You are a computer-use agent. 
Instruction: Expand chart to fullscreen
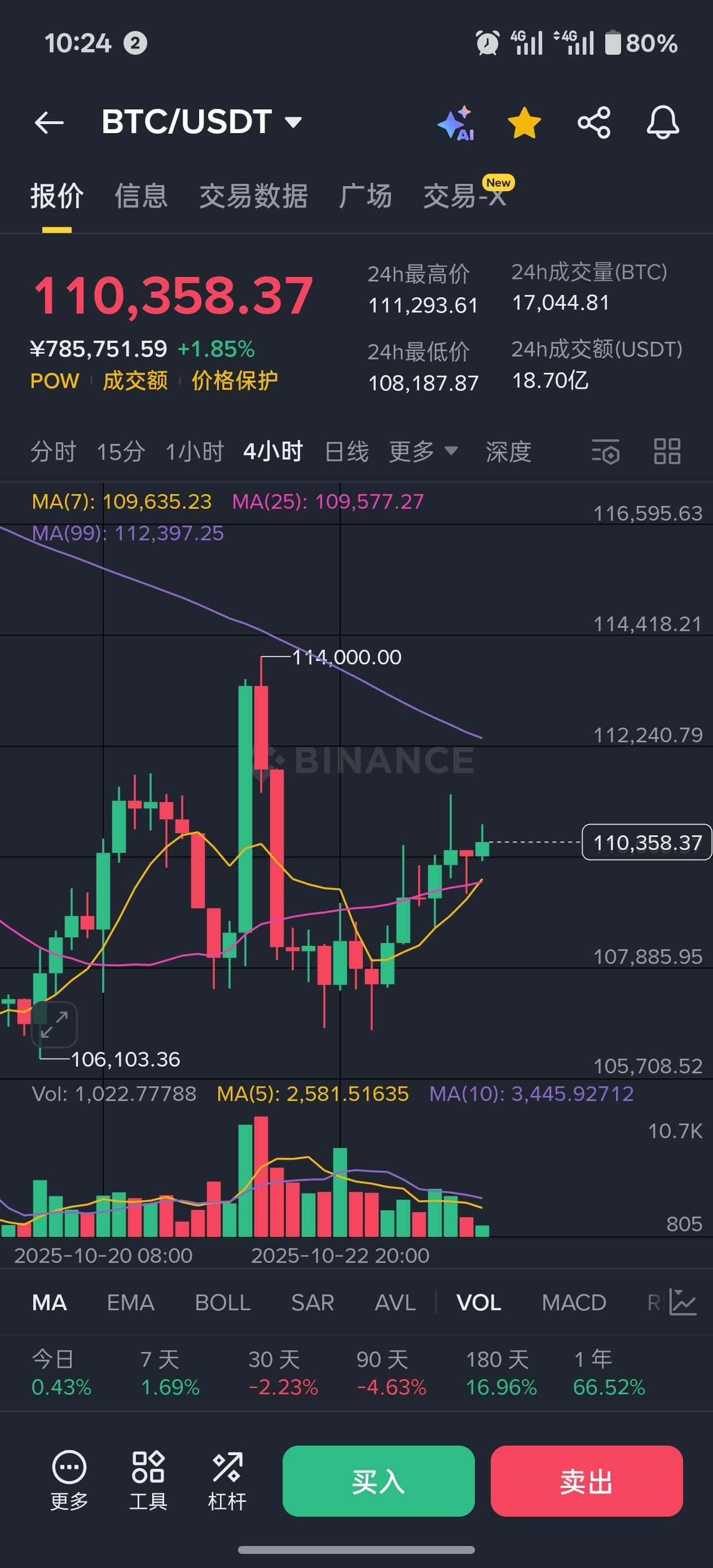pos(55,1024)
